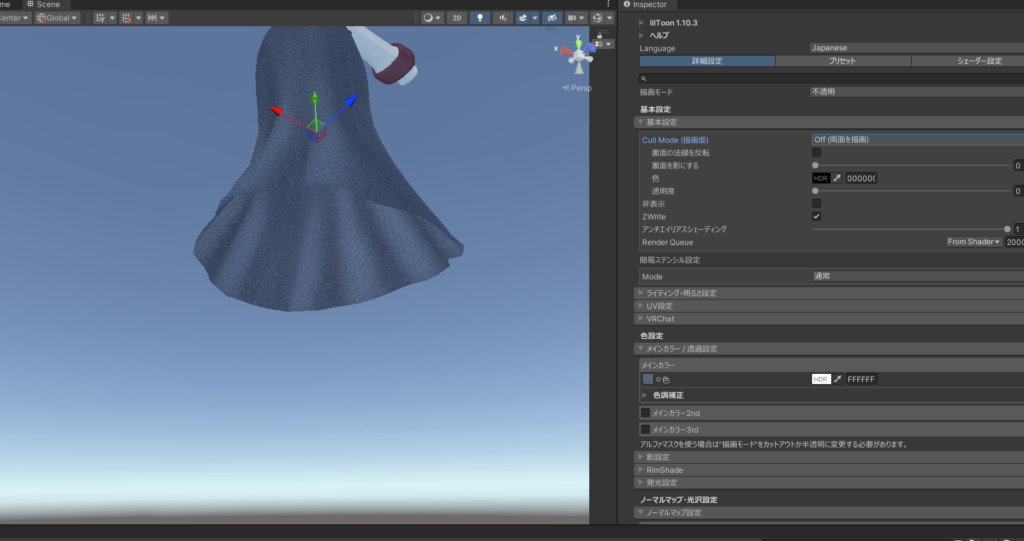Select the プリセット tab
Viewport: 1024px width, 541px height.
pyautogui.click(x=843, y=61)
